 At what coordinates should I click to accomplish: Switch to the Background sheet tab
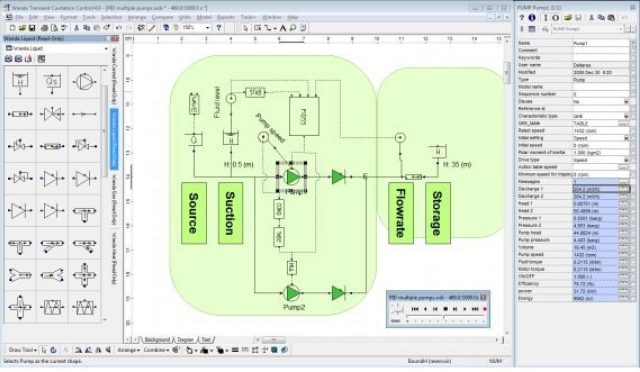click(157, 339)
